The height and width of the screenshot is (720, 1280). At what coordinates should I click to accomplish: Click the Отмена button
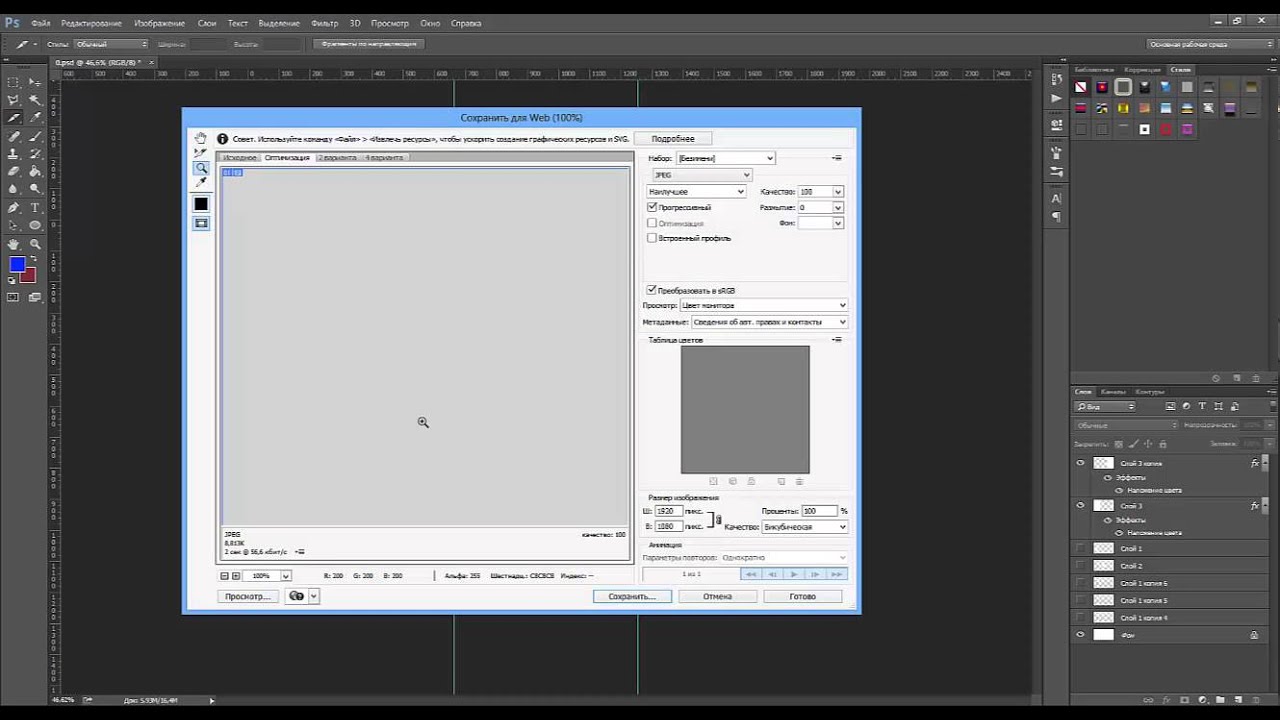[717, 596]
